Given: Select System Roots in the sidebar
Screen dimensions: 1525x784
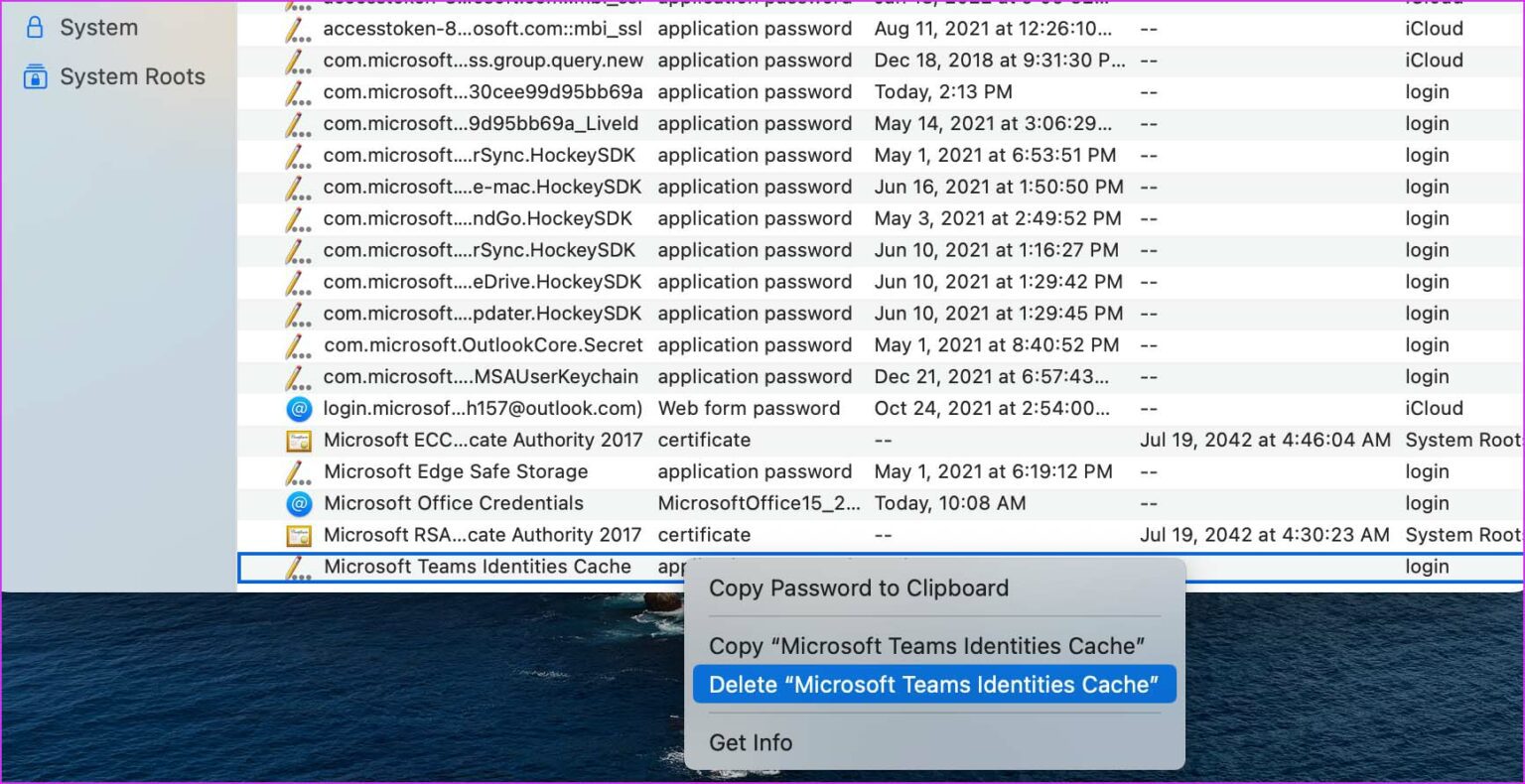Looking at the screenshot, I should pyautogui.click(x=133, y=76).
